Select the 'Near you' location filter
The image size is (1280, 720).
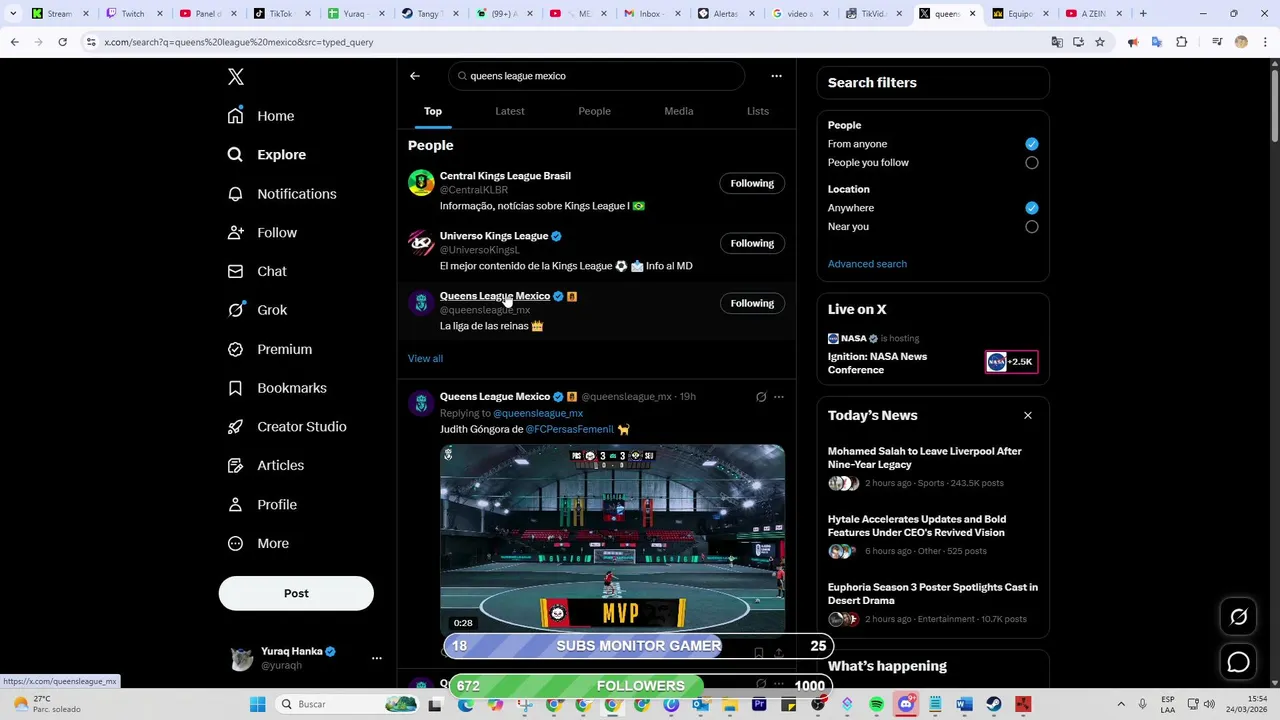tap(1032, 227)
